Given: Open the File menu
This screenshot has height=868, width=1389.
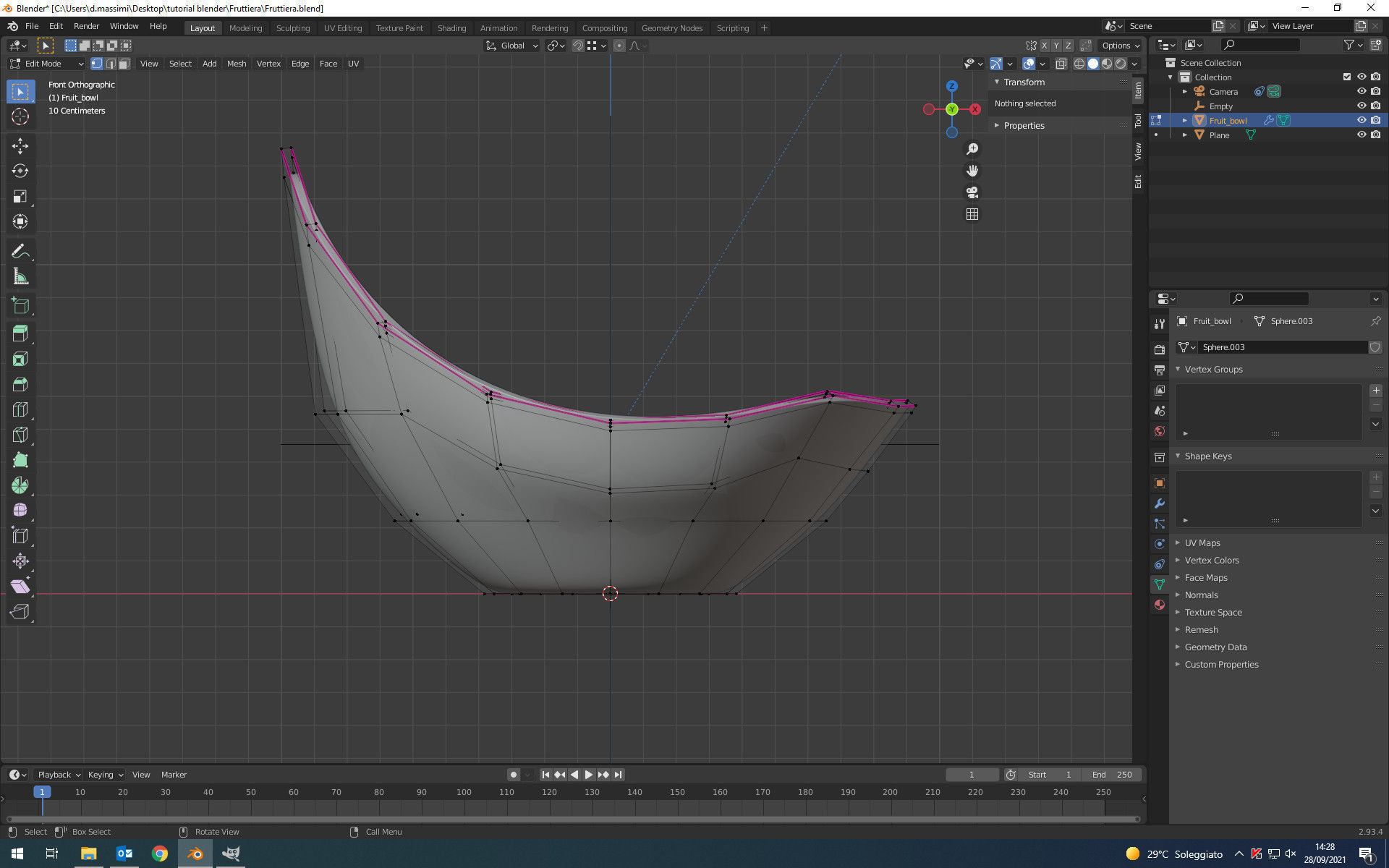Looking at the screenshot, I should click(32, 26).
